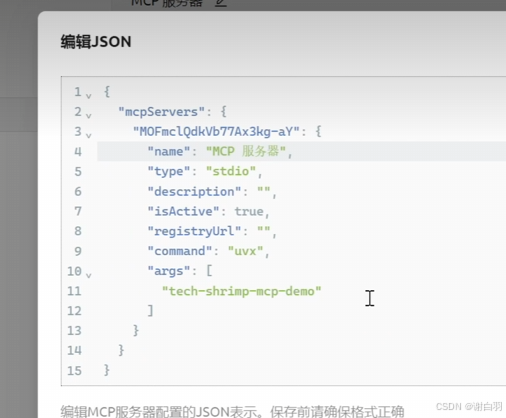Click line number 13 in the gutter

pyautogui.click(x=74, y=331)
